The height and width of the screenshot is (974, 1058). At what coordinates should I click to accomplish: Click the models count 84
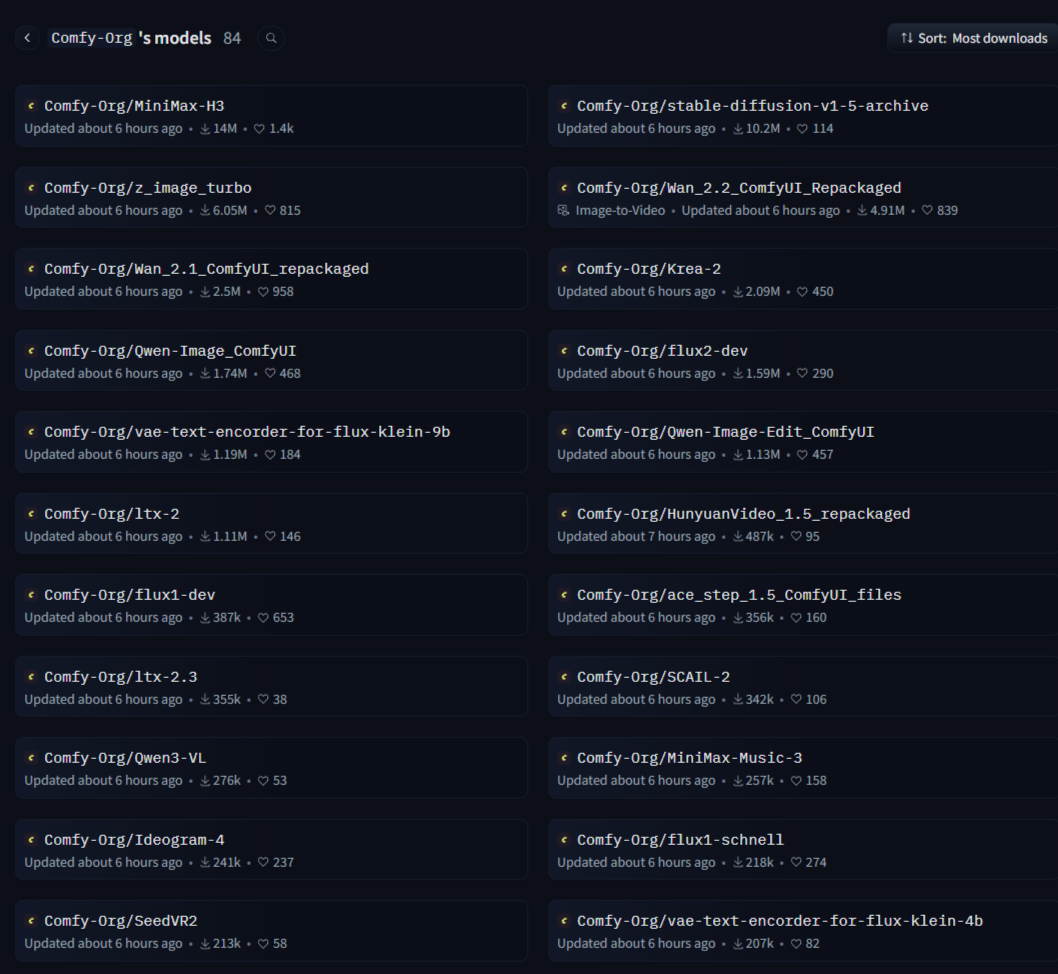click(x=232, y=38)
